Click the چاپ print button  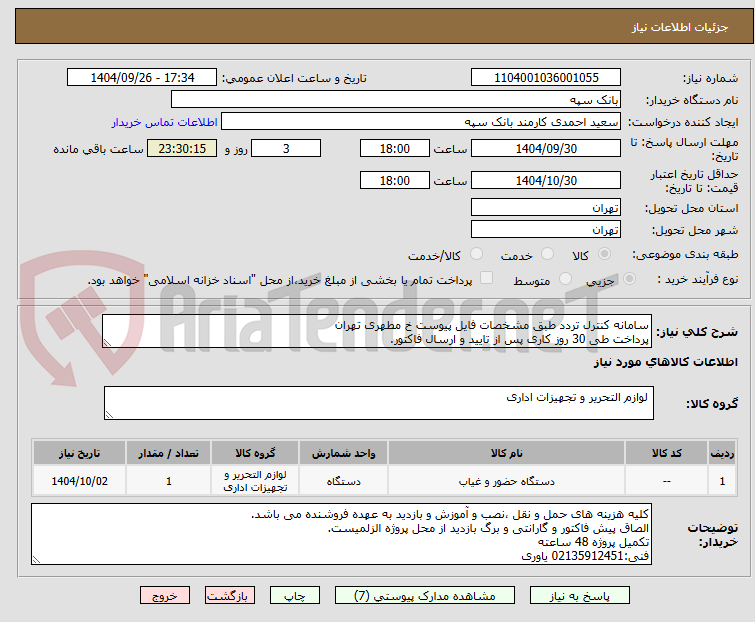click(x=294, y=596)
